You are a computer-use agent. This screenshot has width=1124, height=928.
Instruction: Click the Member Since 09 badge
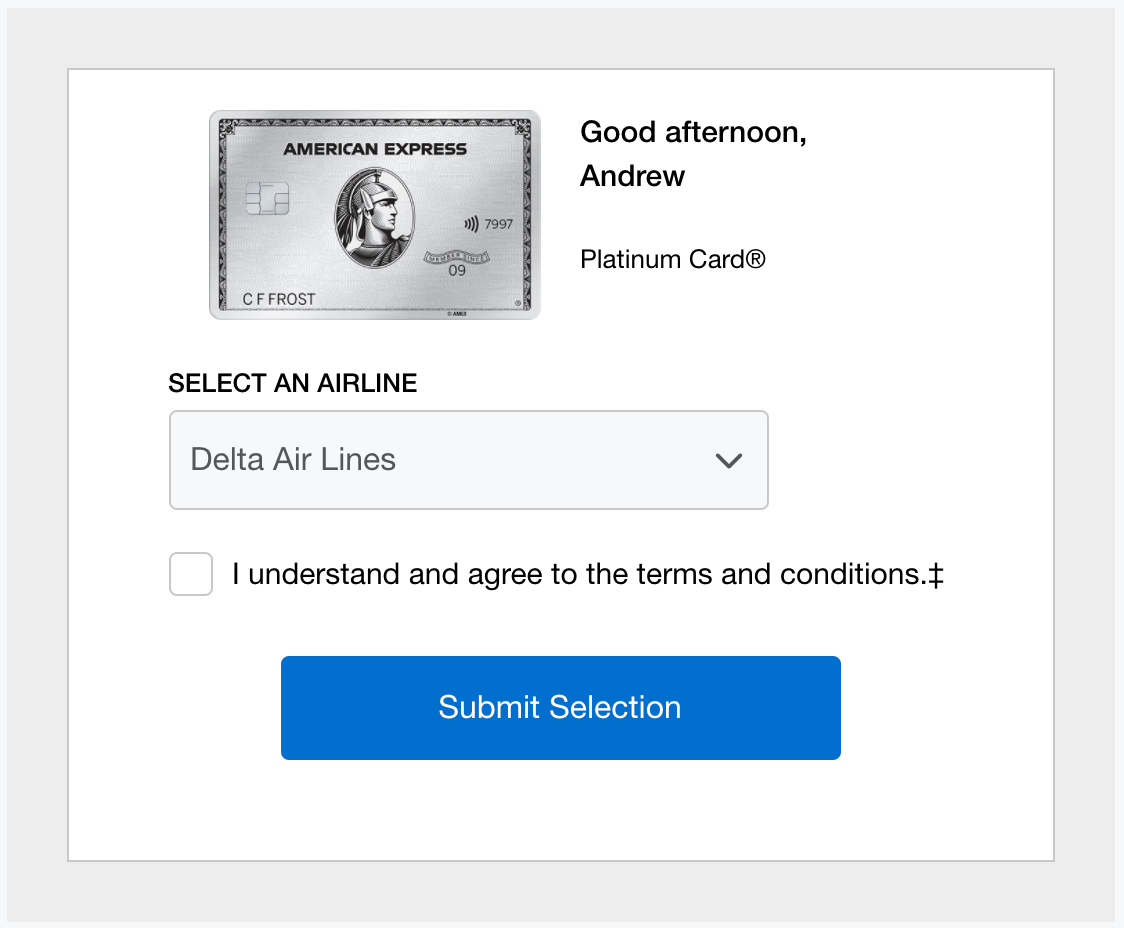[x=455, y=260]
